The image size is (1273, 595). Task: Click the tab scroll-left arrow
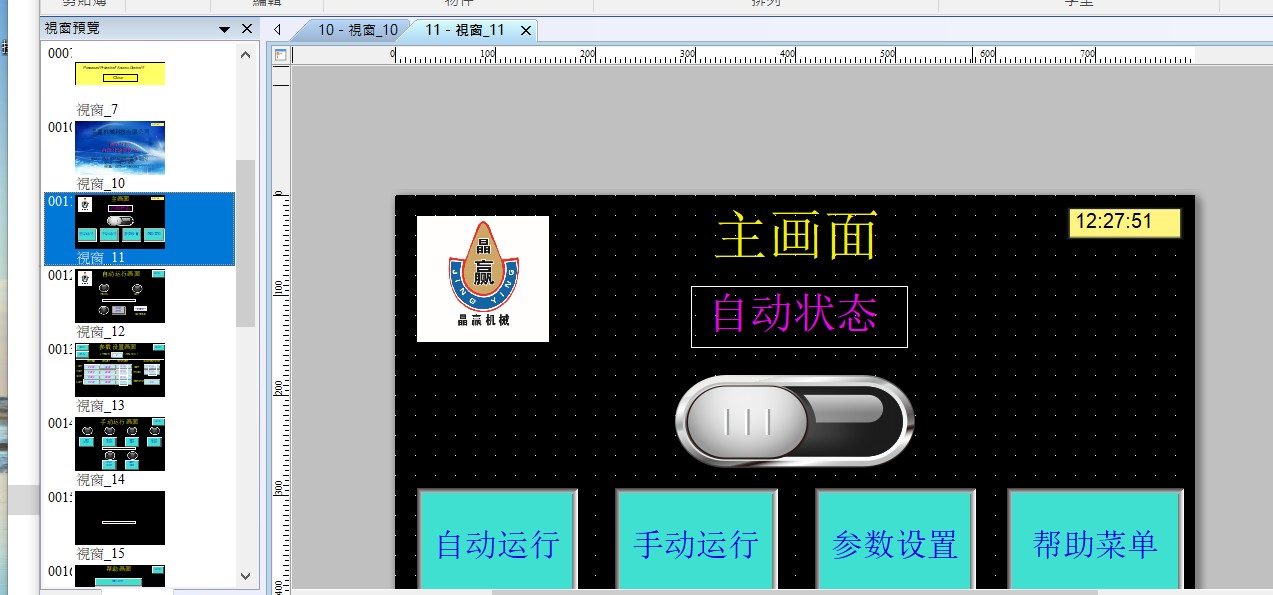(x=277, y=30)
